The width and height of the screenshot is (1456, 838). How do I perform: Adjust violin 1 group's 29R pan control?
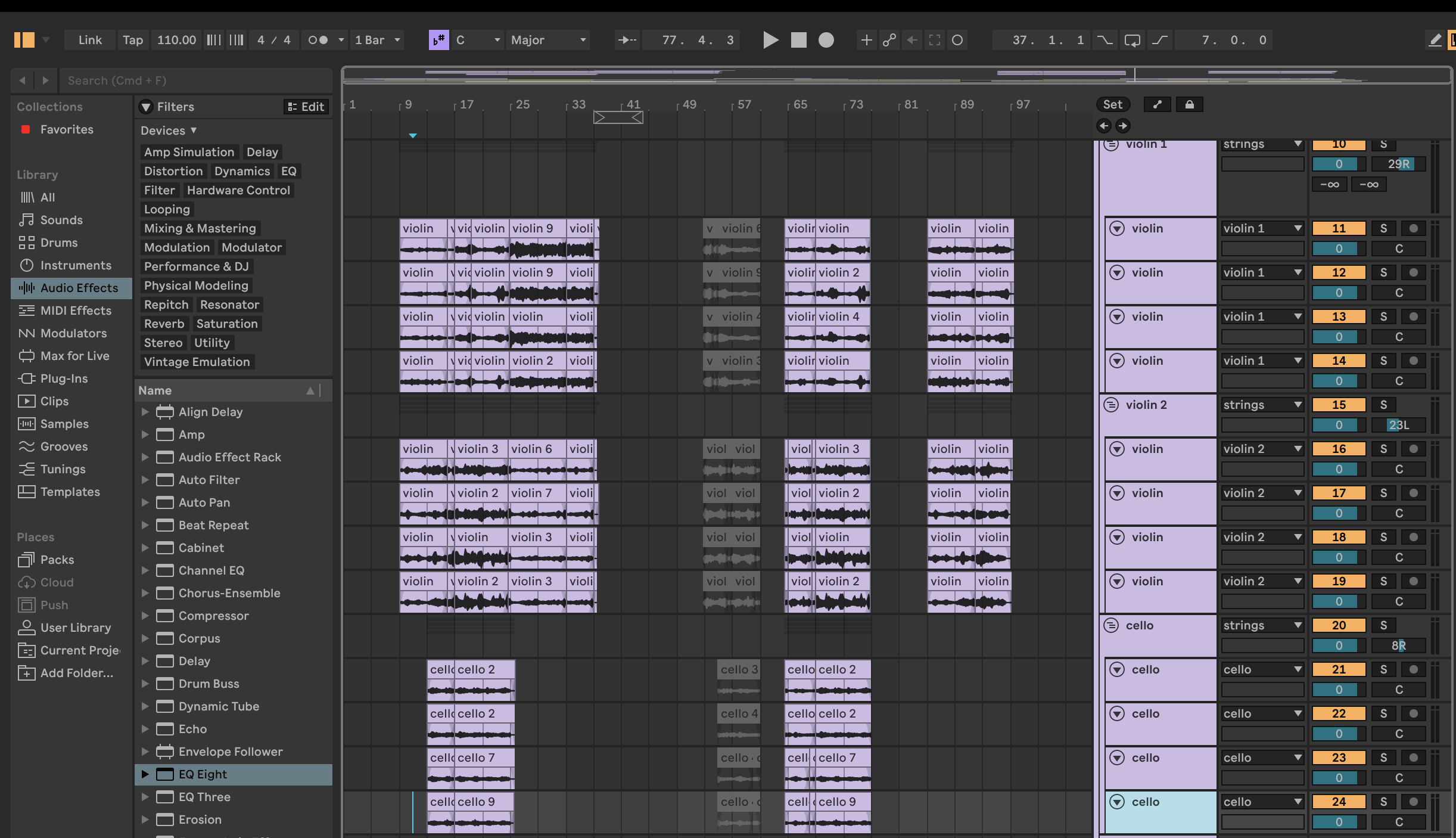(x=1398, y=164)
